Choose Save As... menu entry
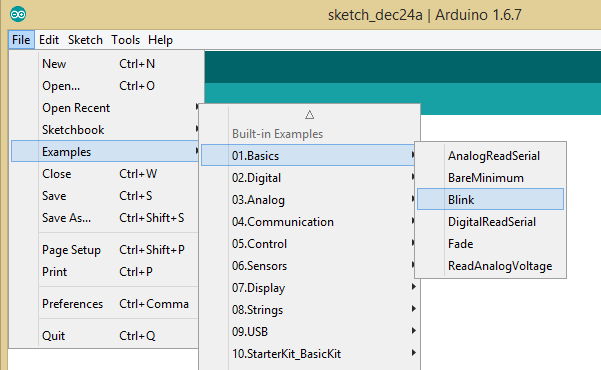Image resolution: width=601 pixels, height=370 pixels. tap(105, 218)
